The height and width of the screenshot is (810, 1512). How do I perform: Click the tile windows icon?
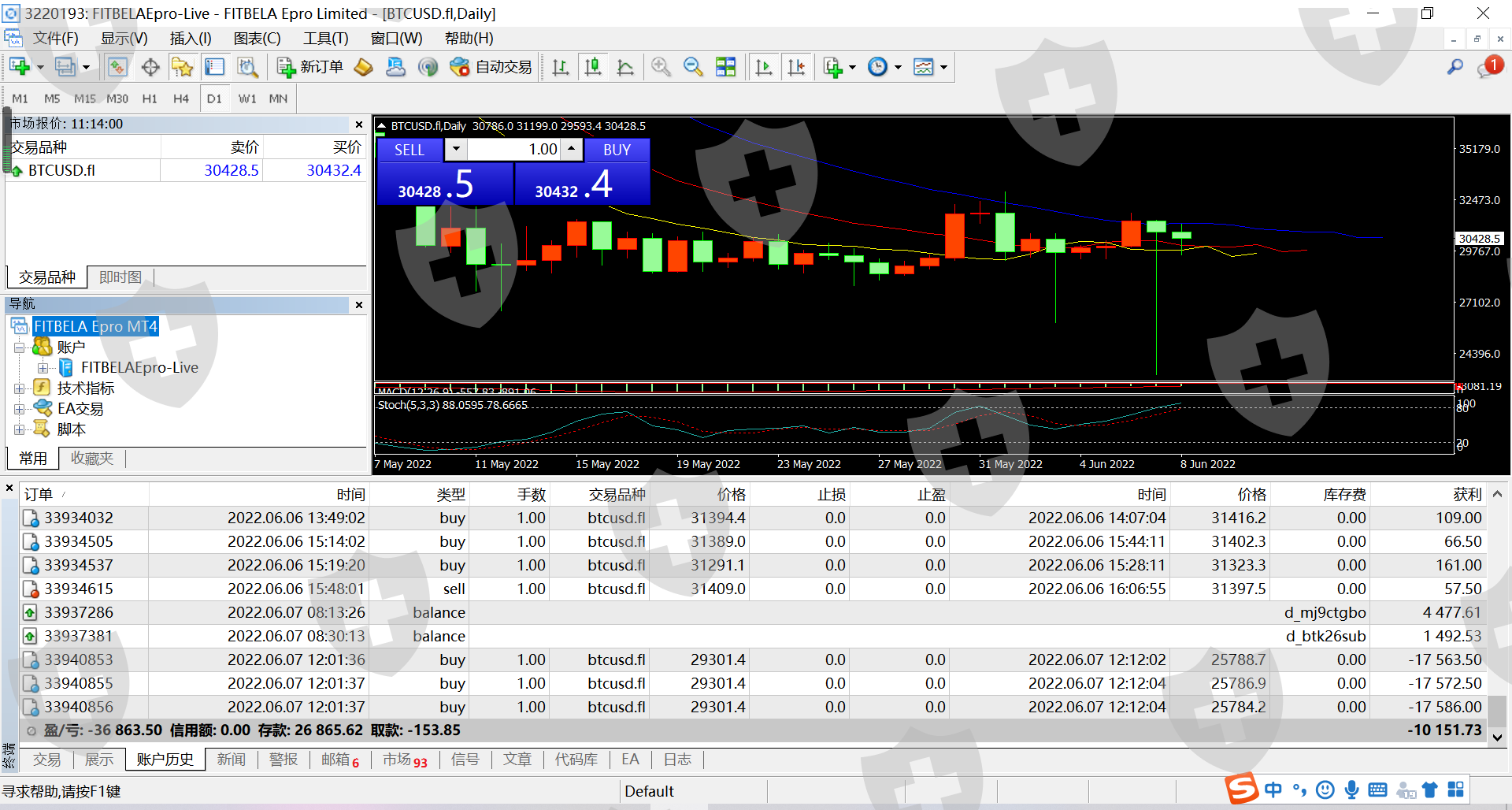tap(725, 68)
